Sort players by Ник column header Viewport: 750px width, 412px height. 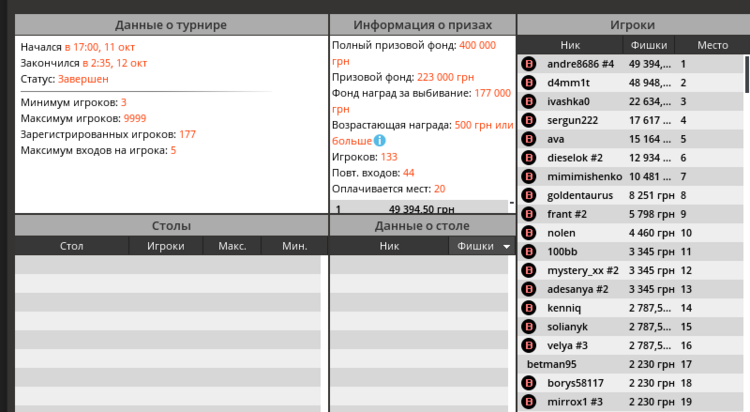pos(570,45)
